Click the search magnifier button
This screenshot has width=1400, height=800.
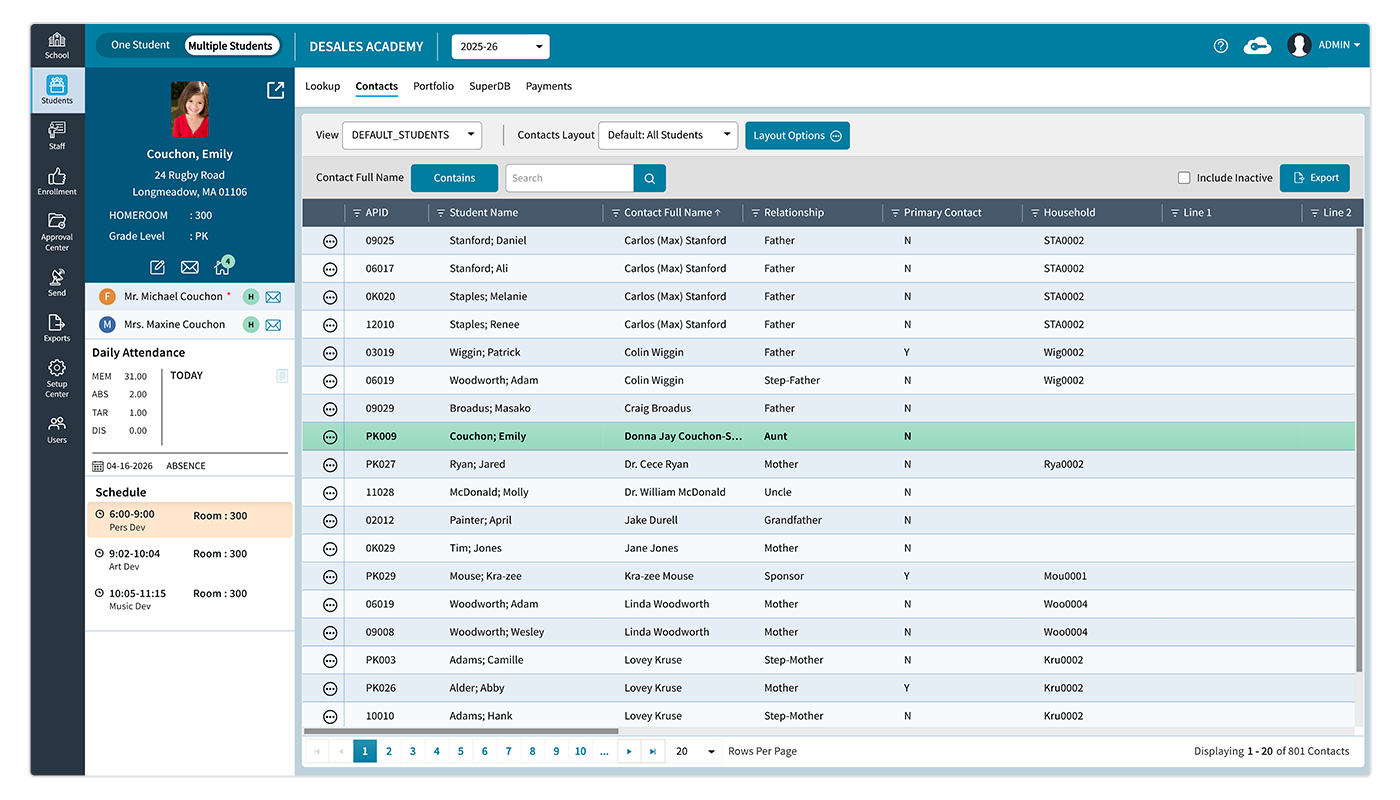[x=650, y=178]
